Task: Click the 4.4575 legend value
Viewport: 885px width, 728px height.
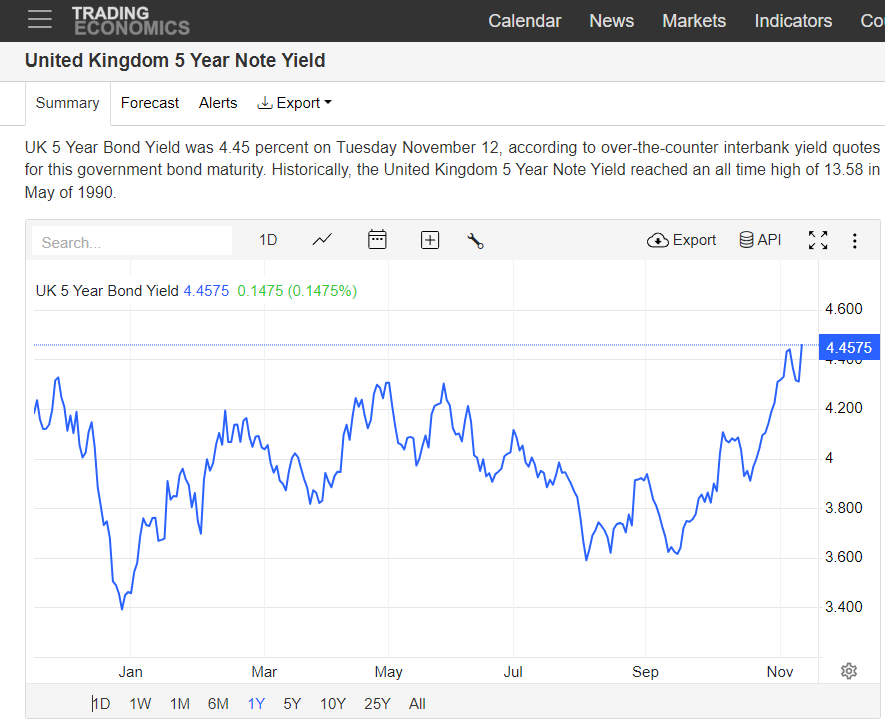Action: (x=207, y=291)
